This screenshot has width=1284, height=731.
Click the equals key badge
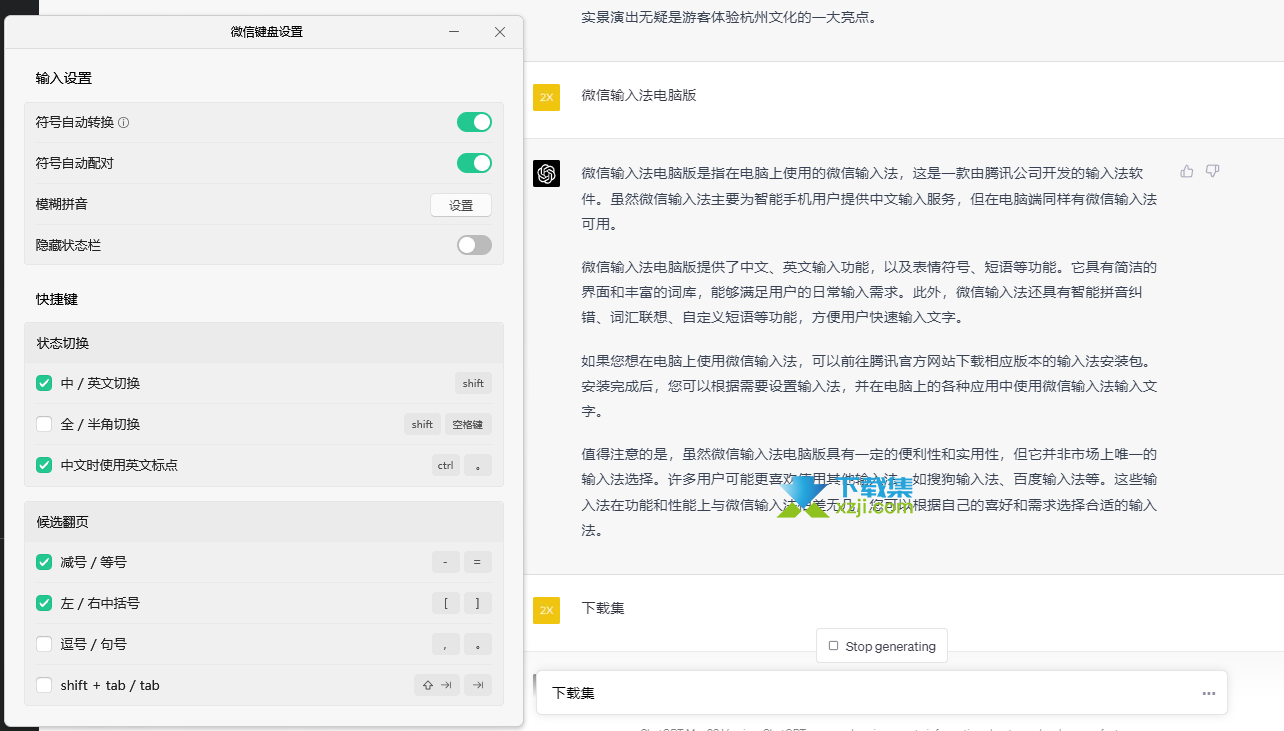tap(477, 562)
